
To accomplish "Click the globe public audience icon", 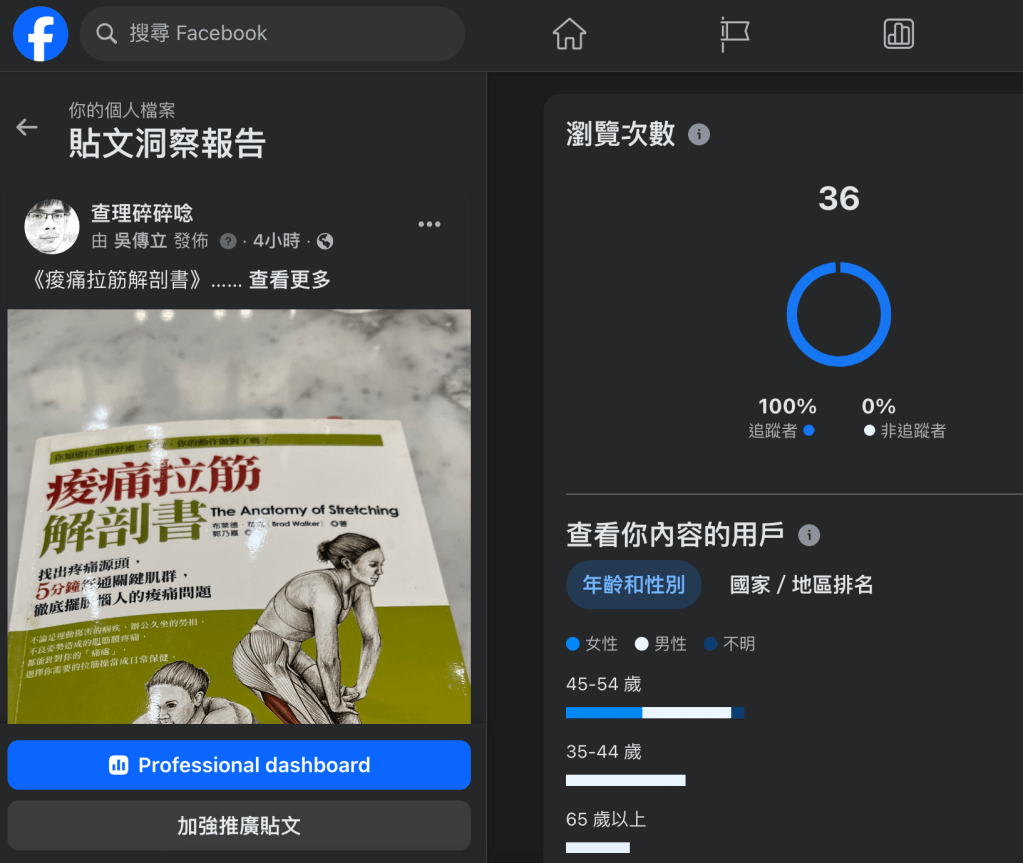I will tap(325, 241).
